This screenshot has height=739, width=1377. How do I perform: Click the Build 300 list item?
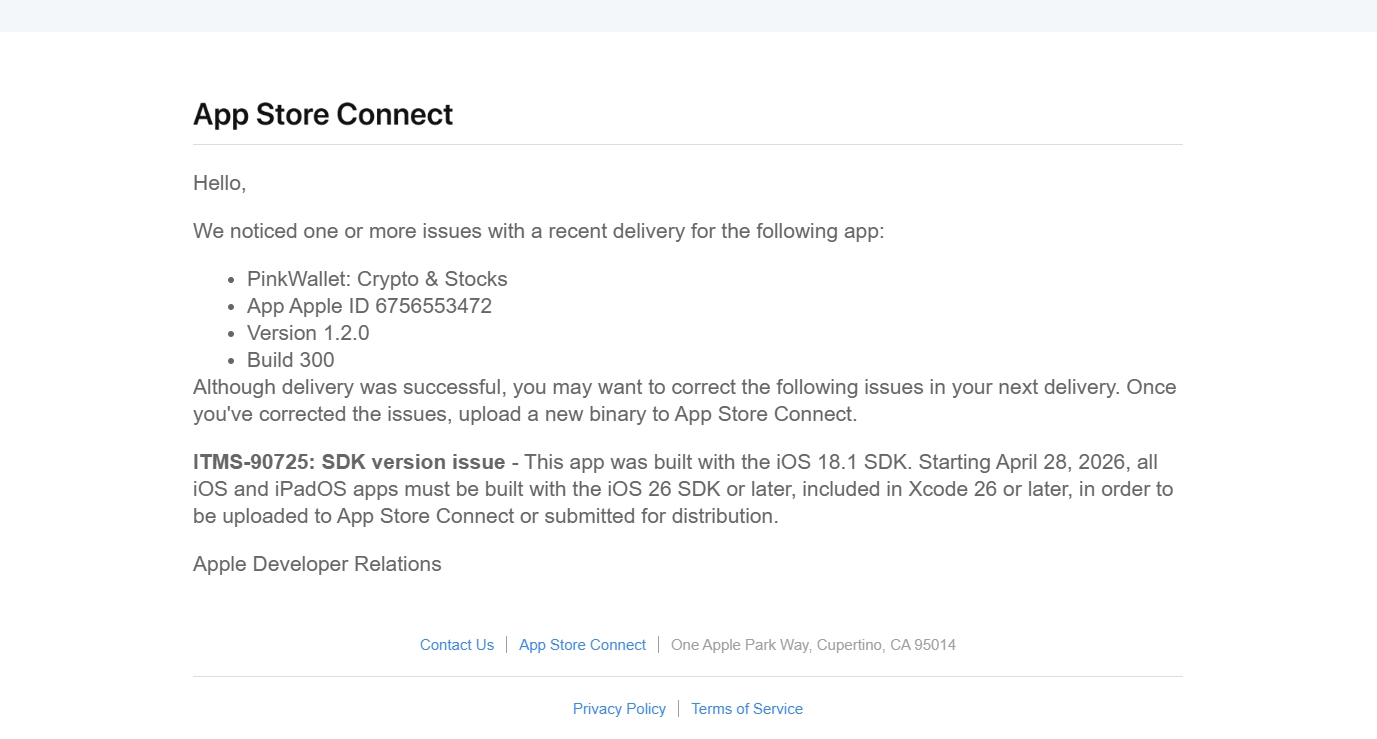pos(290,360)
